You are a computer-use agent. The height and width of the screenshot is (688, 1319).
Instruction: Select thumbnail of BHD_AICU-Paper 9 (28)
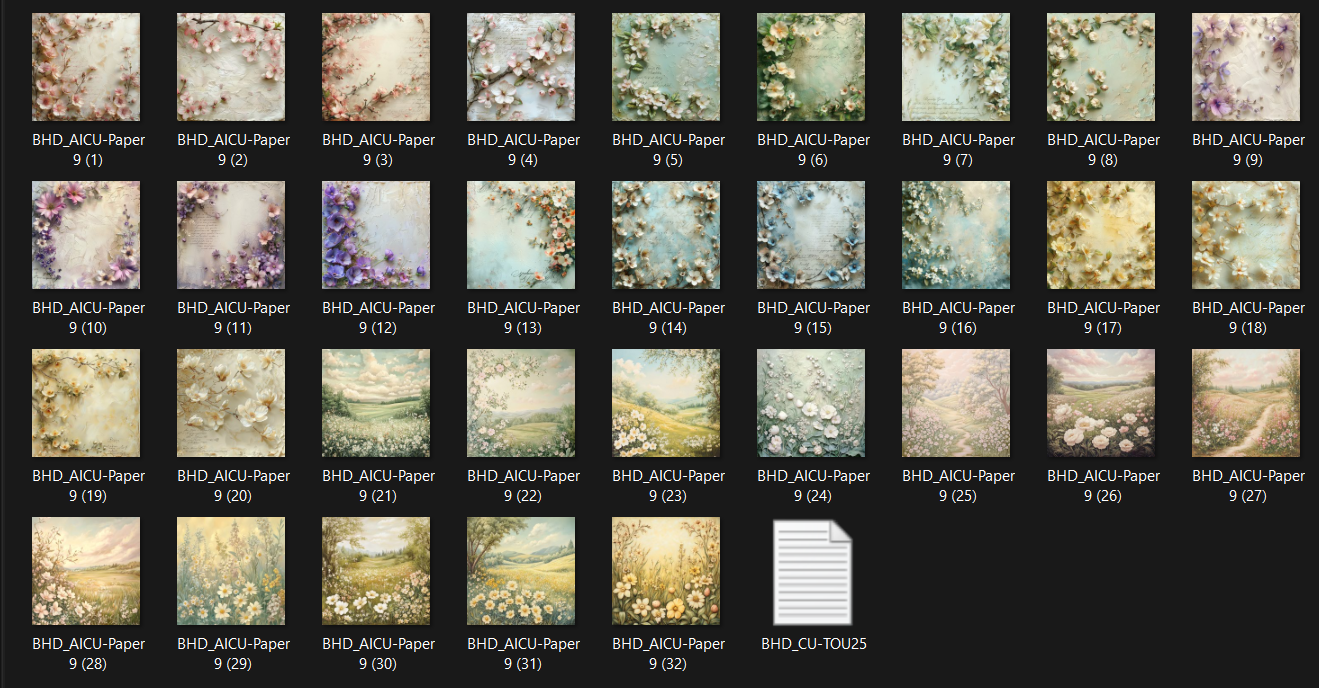86,571
